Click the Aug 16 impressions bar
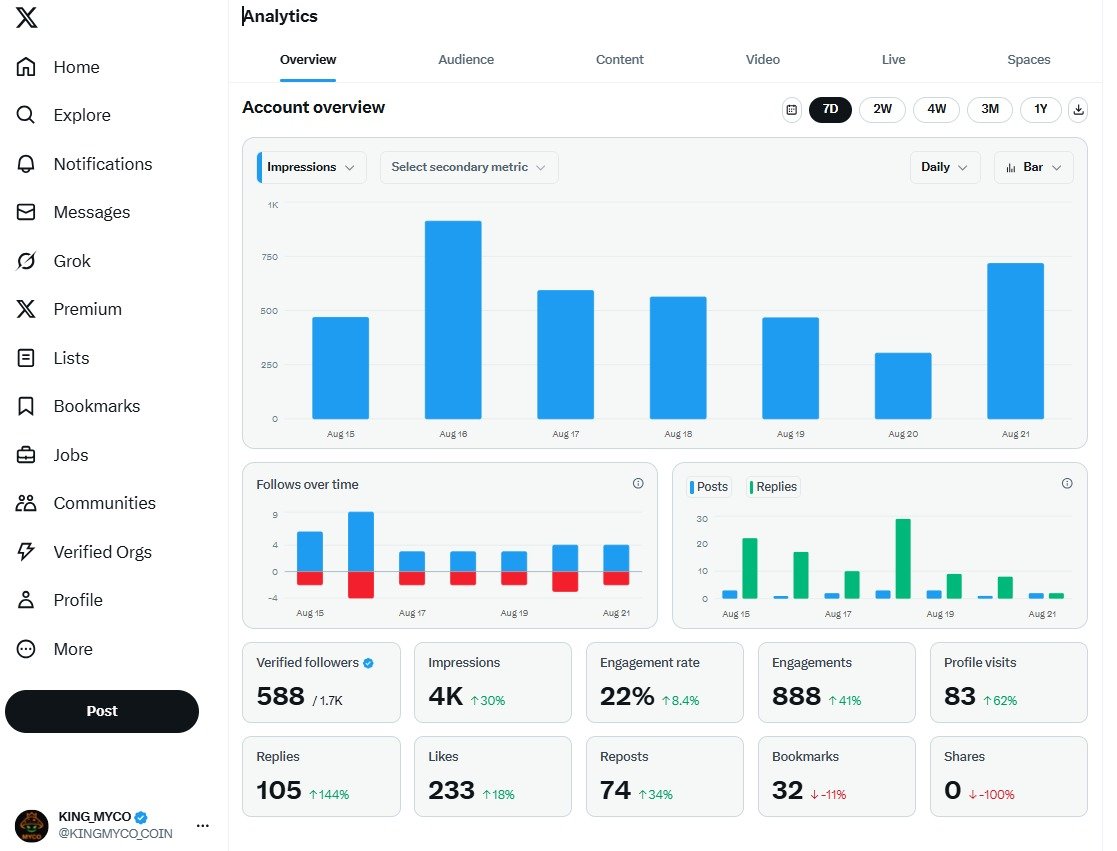 tap(453, 320)
